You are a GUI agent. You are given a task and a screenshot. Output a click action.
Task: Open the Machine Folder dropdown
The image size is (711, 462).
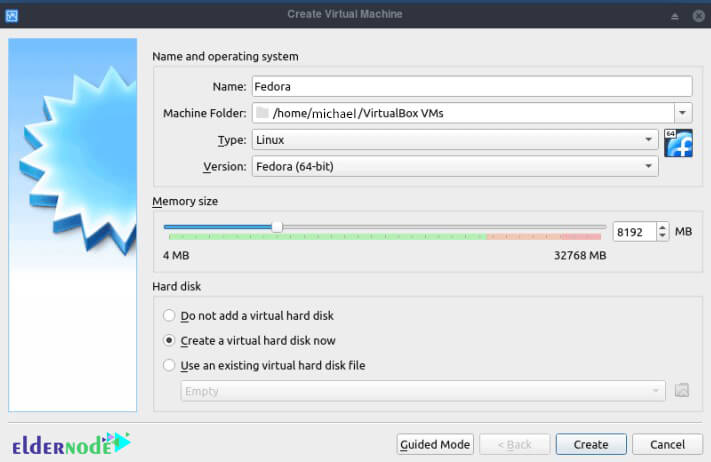(682, 113)
